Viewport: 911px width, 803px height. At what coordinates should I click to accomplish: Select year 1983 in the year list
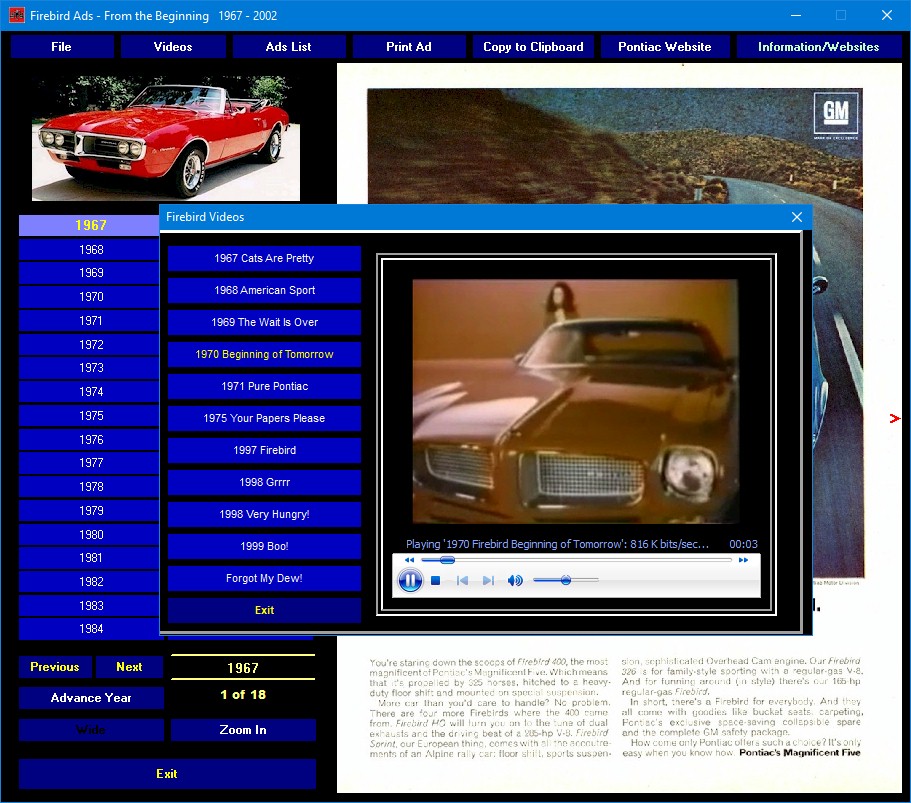tap(89, 605)
